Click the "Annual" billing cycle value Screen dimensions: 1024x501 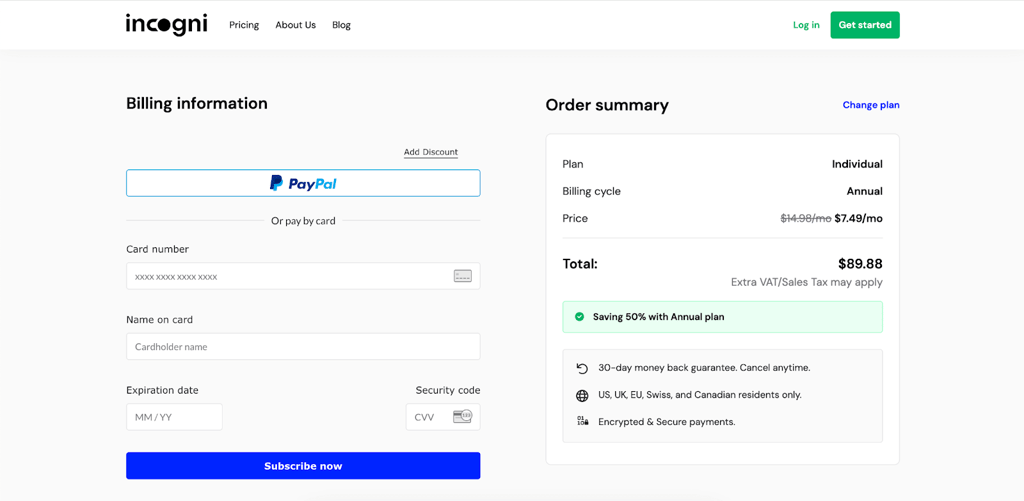864,191
